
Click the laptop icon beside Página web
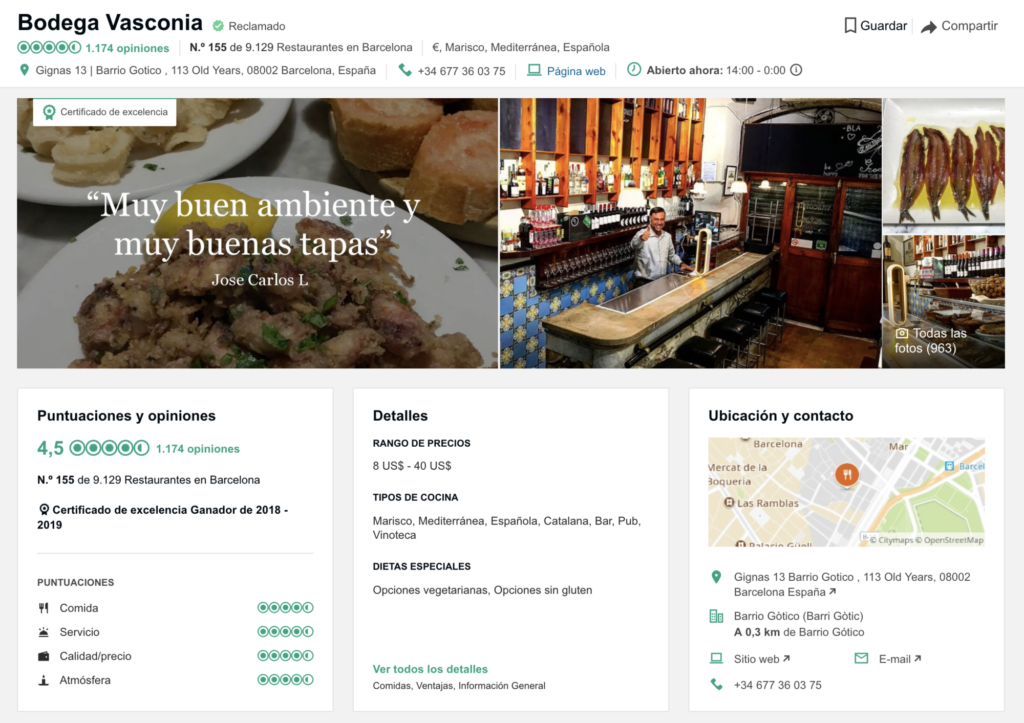pyautogui.click(x=534, y=70)
